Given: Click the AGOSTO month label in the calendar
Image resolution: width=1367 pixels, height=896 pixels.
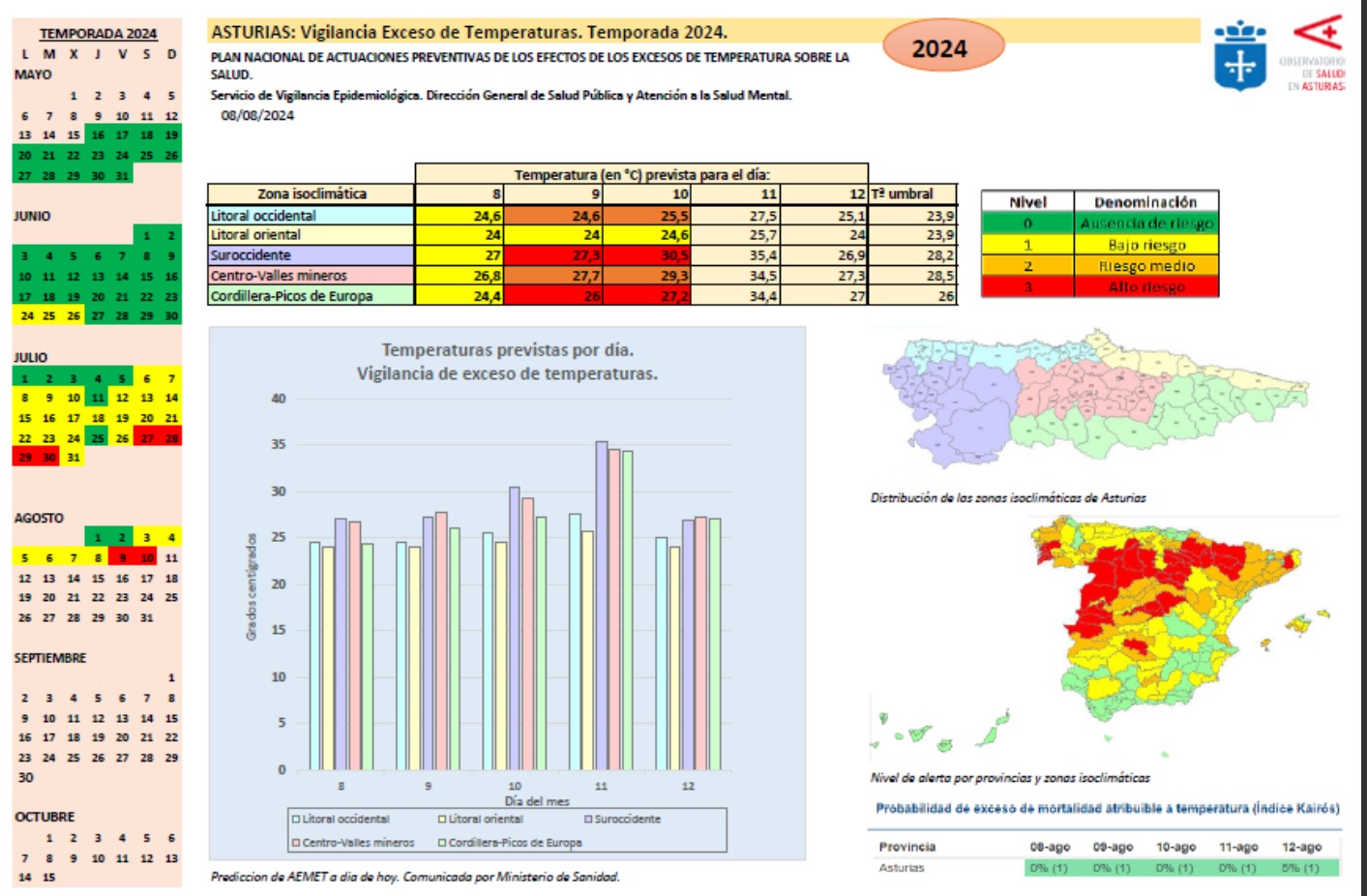Looking at the screenshot, I should pyautogui.click(x=39, y=519).
